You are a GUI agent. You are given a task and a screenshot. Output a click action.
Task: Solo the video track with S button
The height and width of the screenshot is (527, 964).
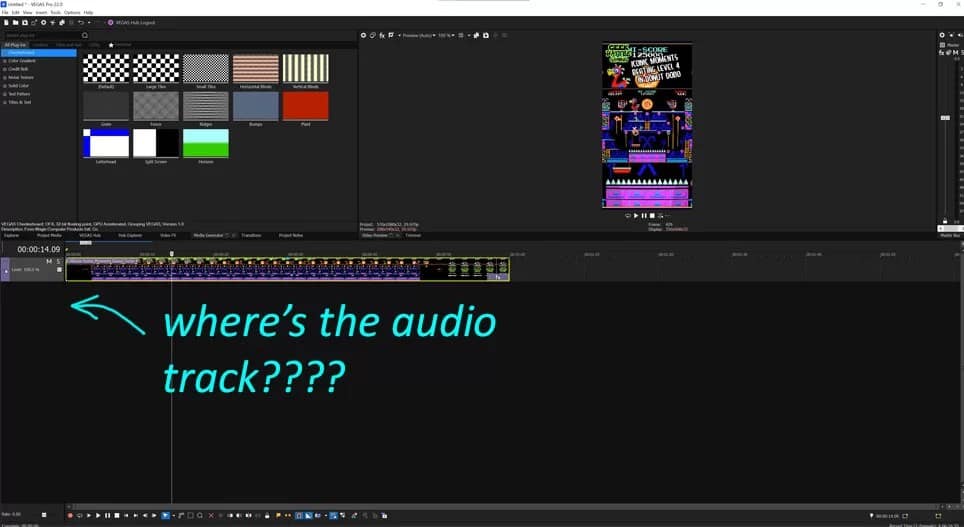pyautogui.click(x=58, y=261)
